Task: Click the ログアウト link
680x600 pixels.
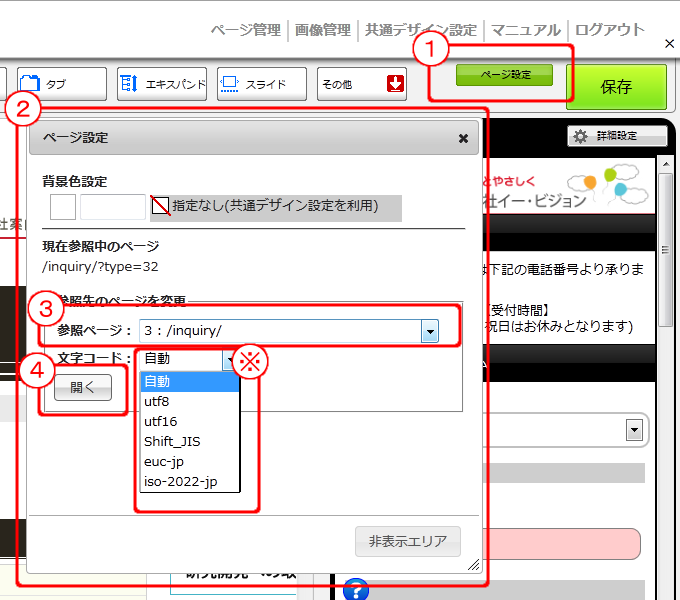Action: (x=610, y=30)
